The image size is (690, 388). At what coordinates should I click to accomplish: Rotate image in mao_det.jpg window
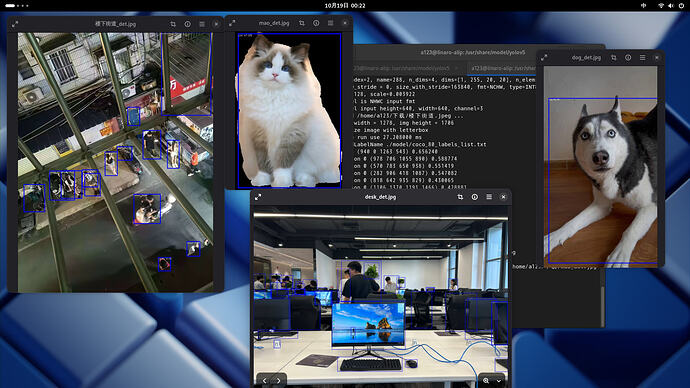tap(302, 23)
